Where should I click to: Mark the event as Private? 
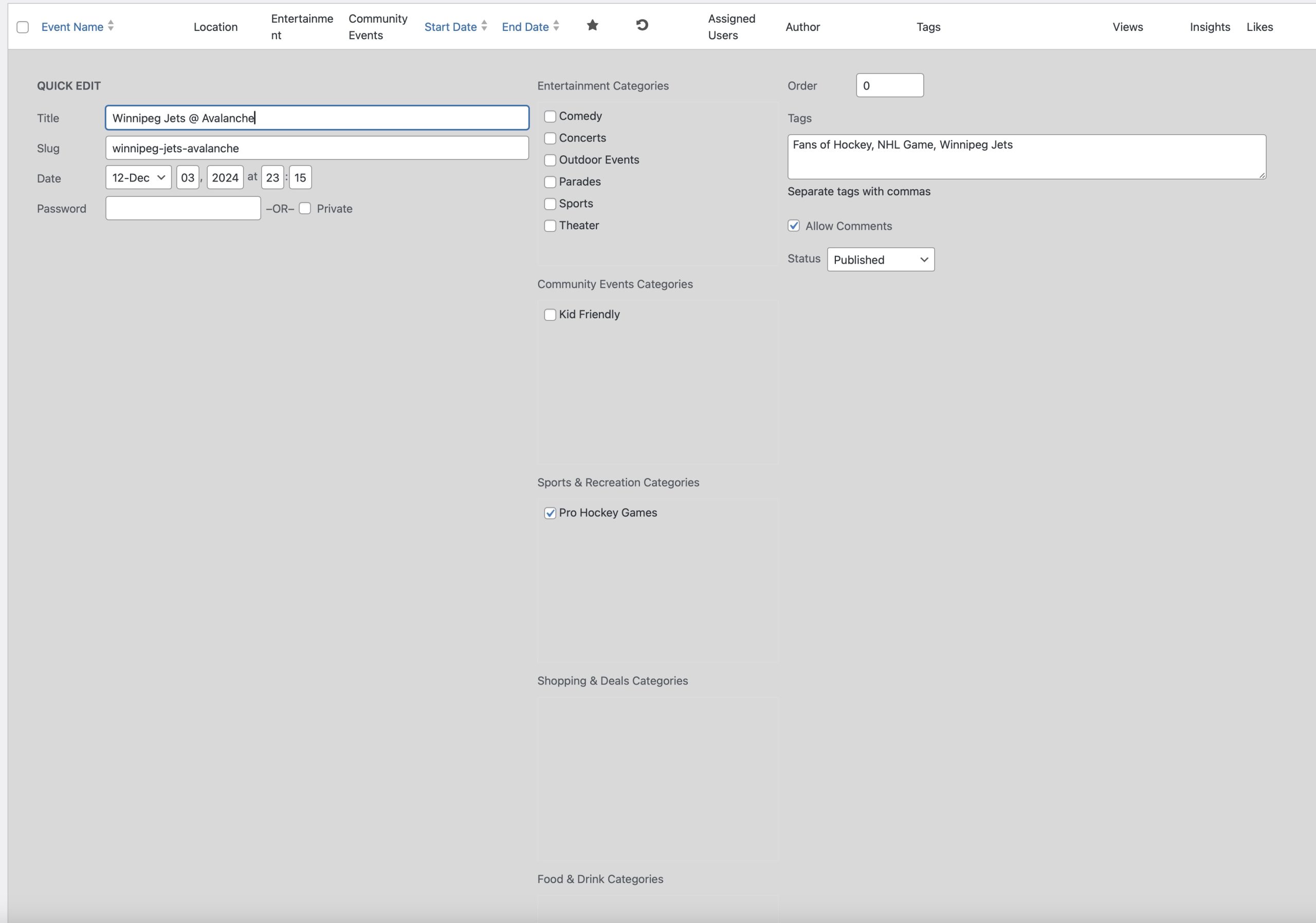click(305, 209)
